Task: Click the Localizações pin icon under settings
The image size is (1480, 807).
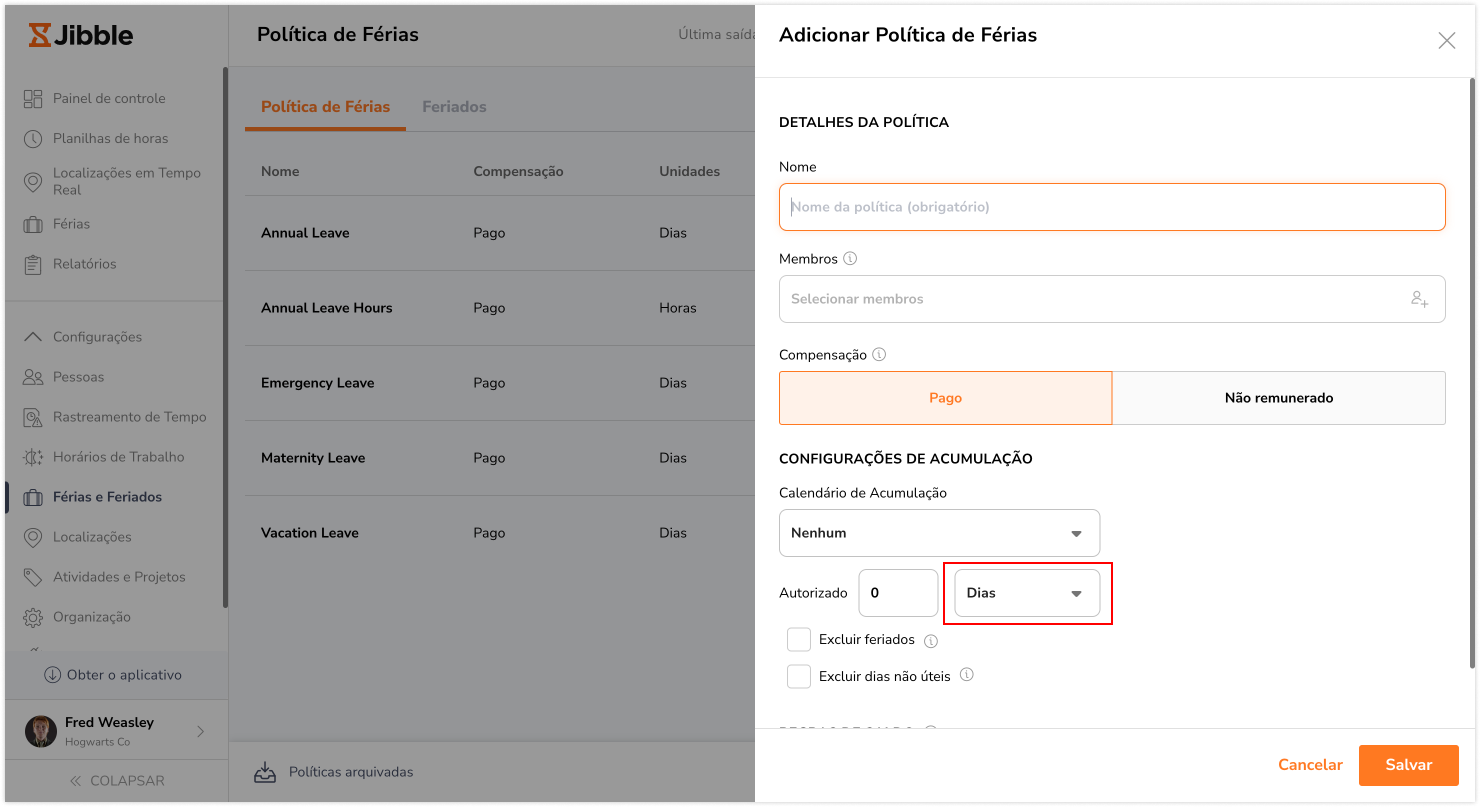Action: pos(33,537)
